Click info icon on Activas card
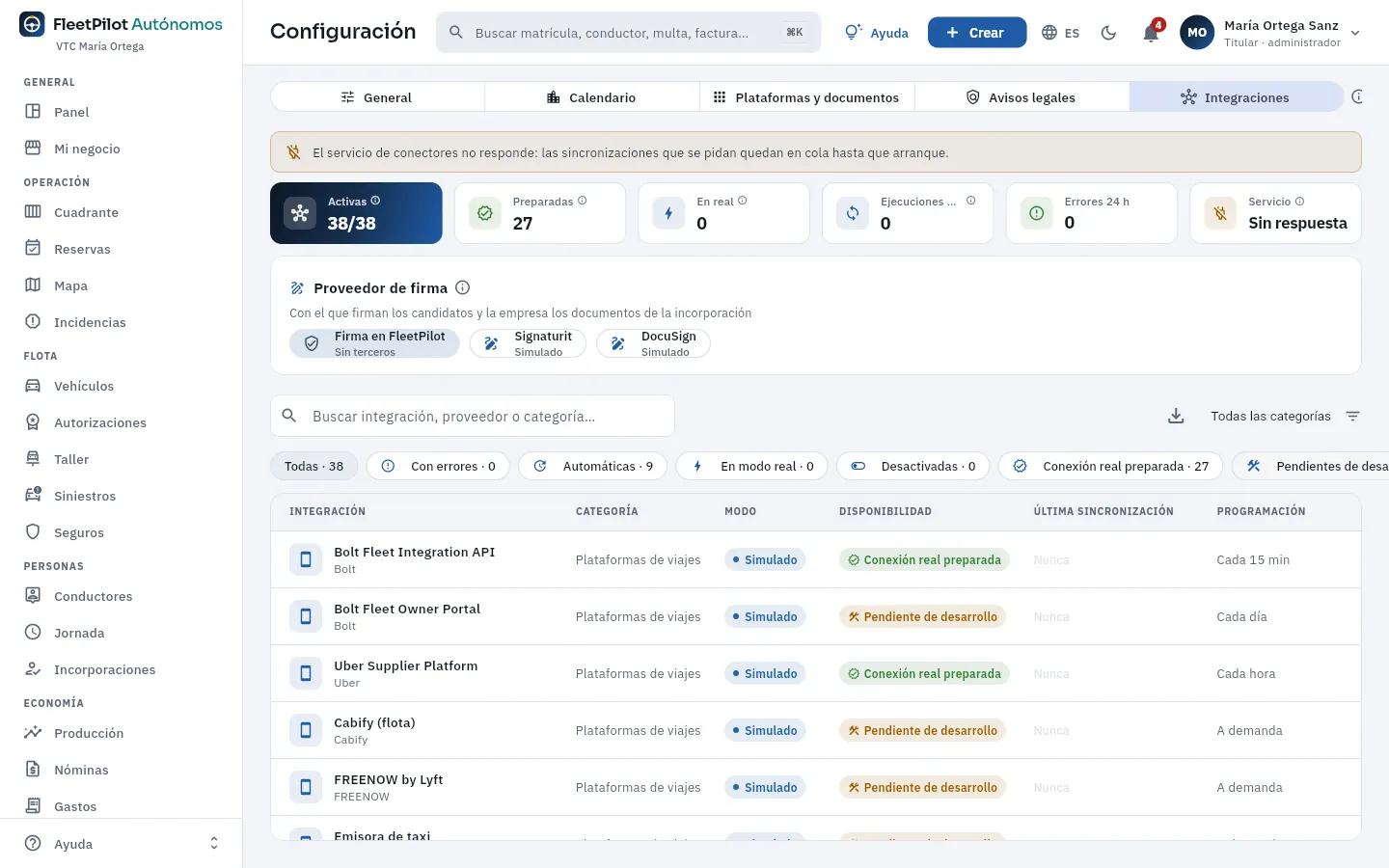Viewport: 1389px width, 868px height. (375, 201)
